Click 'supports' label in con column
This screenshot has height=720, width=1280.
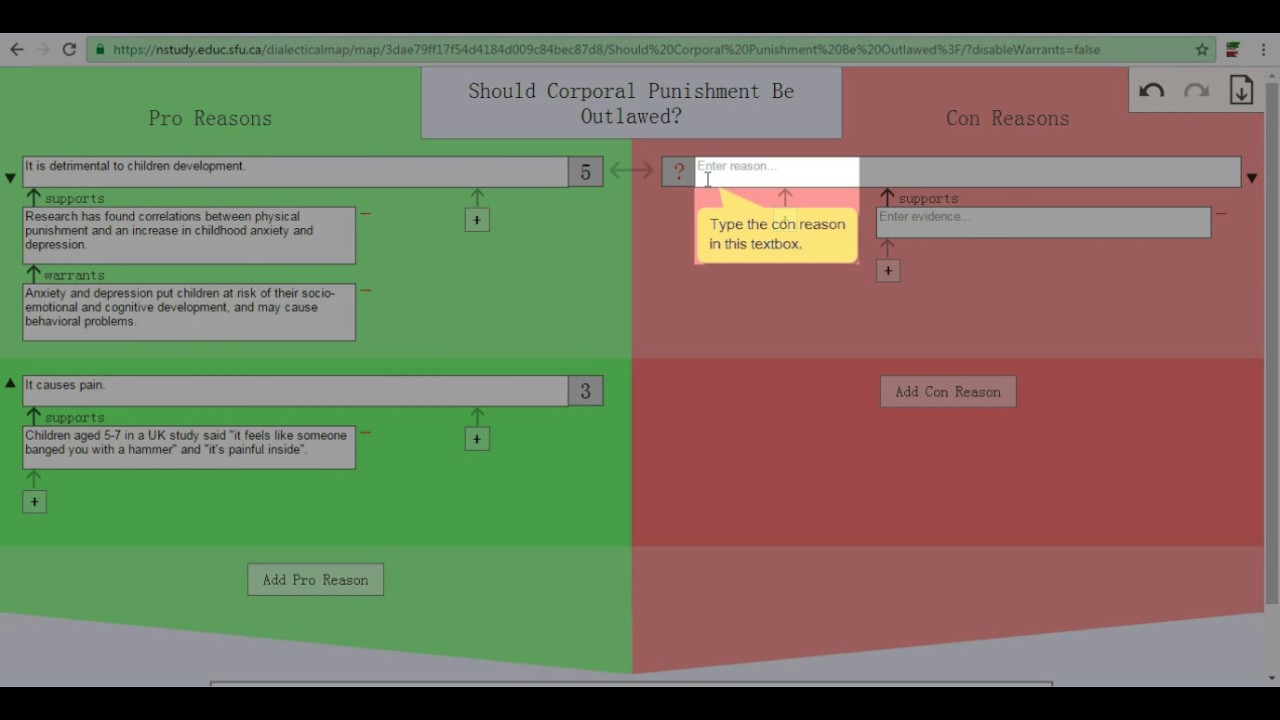click(x=928, y=199)
